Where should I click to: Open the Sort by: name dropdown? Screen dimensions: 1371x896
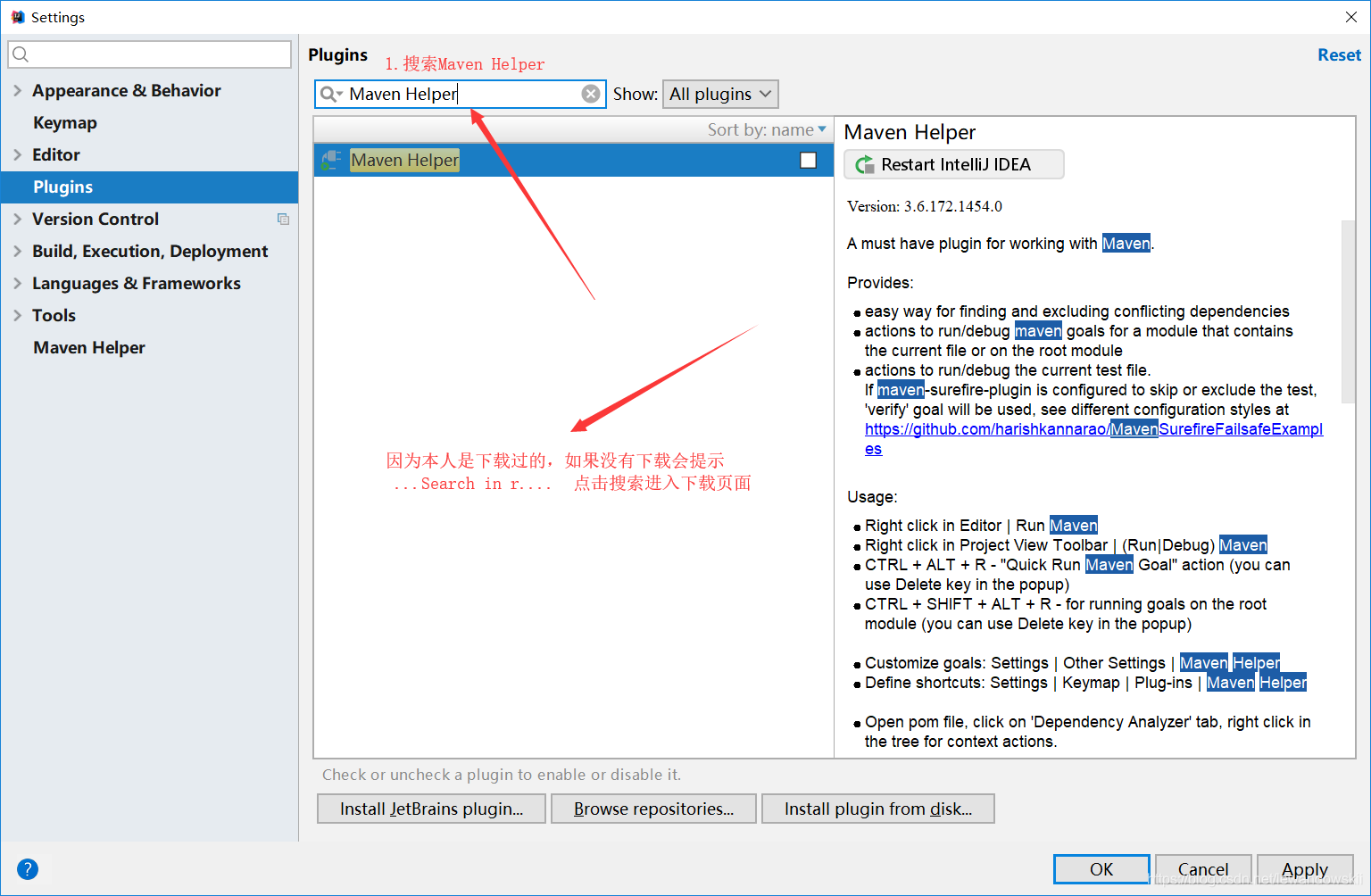point(766,129)
